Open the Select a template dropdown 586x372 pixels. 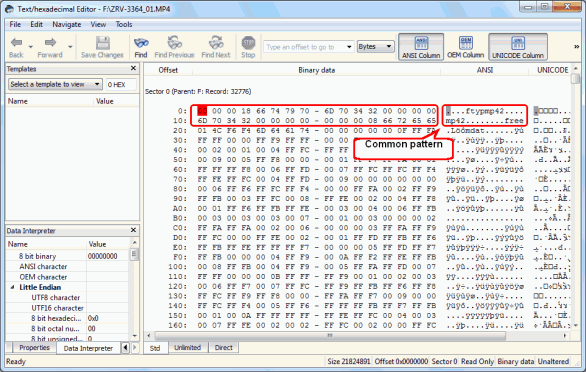point(55,84)
